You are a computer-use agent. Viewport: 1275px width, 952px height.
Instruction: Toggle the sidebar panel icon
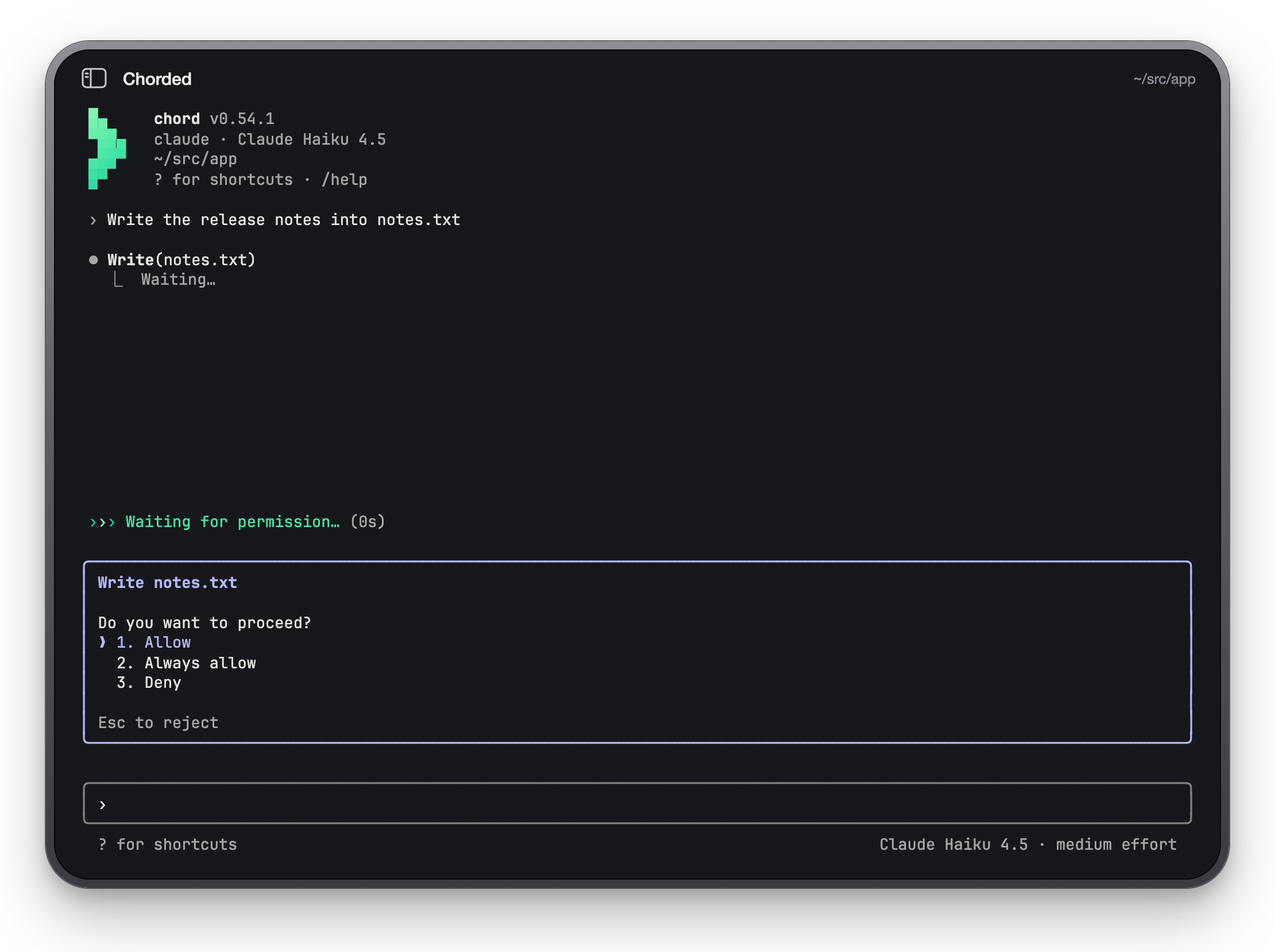tap(94, 78)
